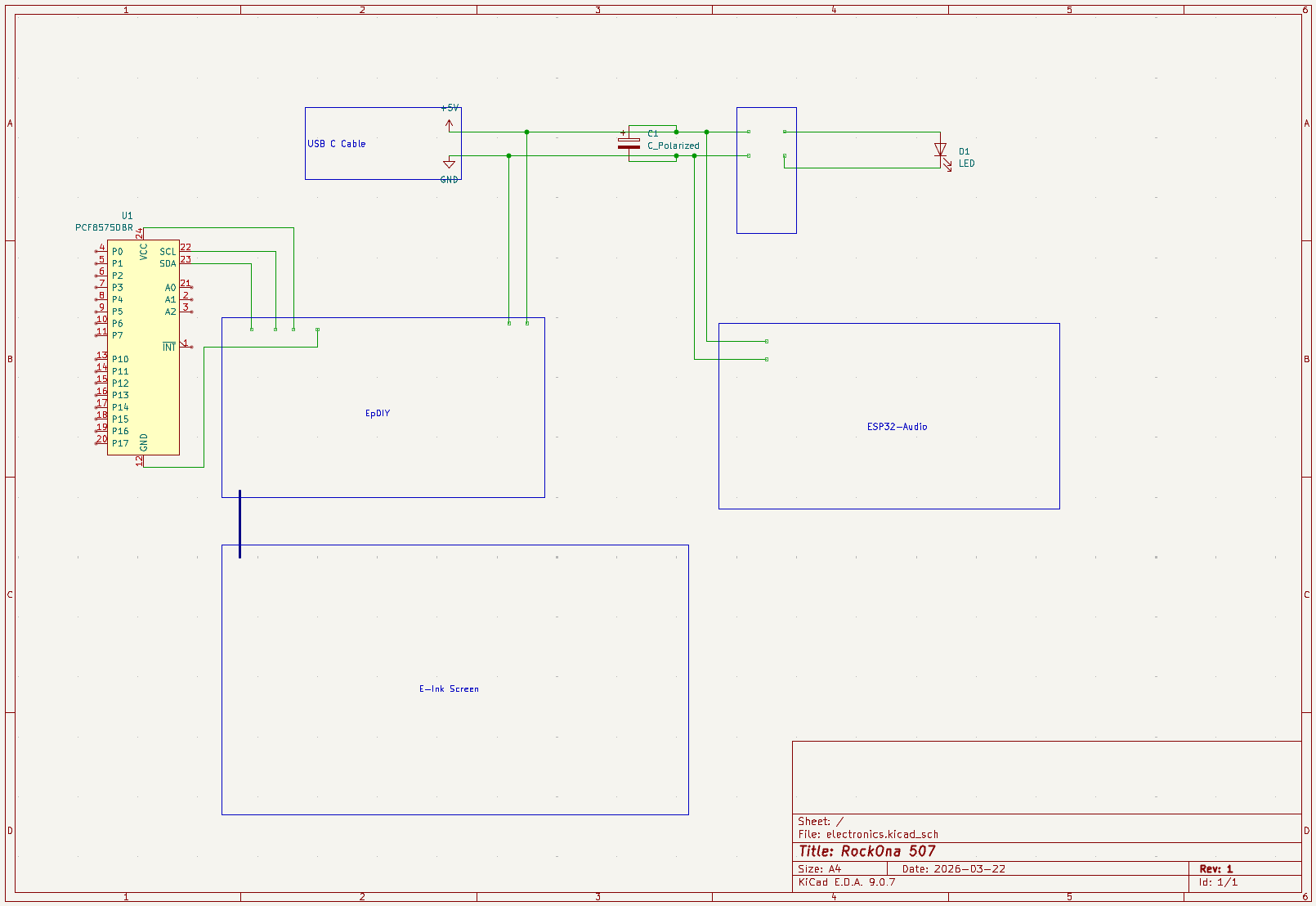The height and width of the screenshot is (906, 1316).
Task: Select the ESP32-Audio block label
Action: 897,427
